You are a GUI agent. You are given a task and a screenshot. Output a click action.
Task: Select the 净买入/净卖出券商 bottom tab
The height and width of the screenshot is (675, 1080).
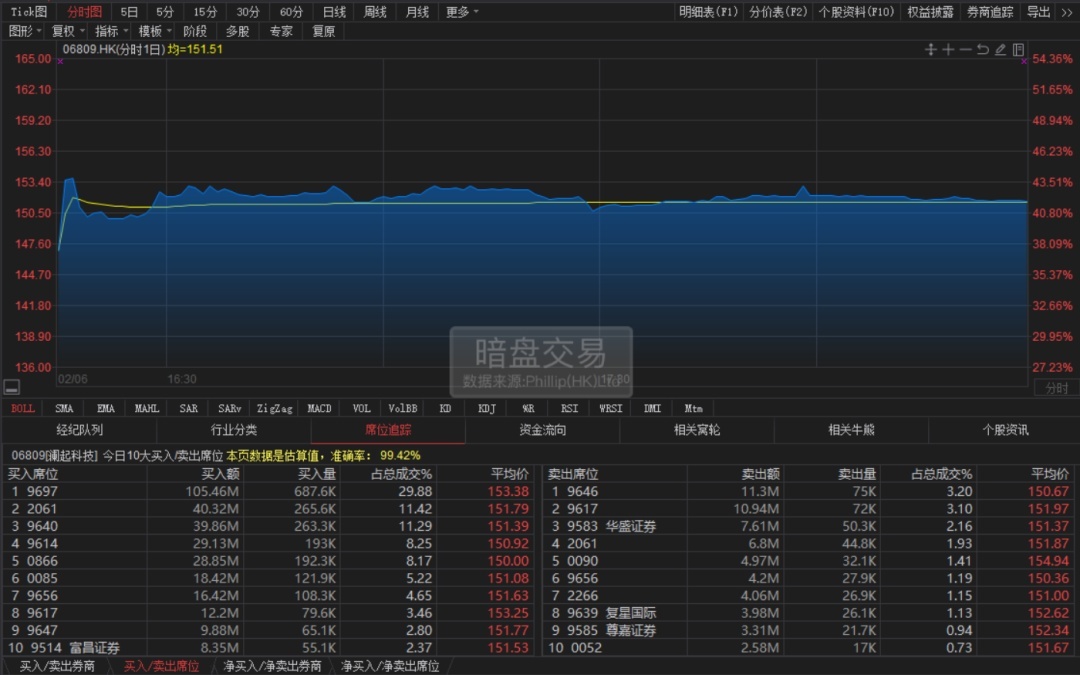(272, 666)
